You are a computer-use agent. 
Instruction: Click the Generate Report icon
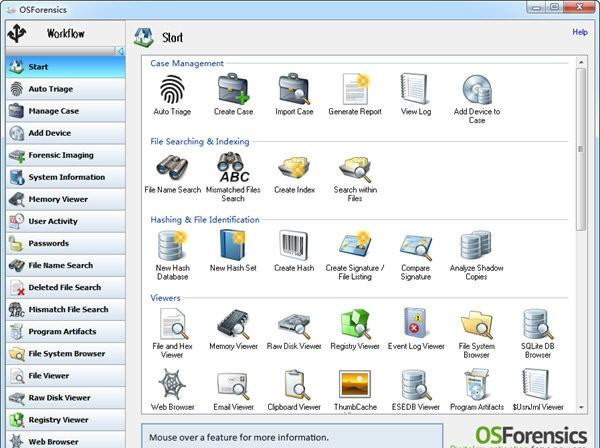tap(355, 90)
